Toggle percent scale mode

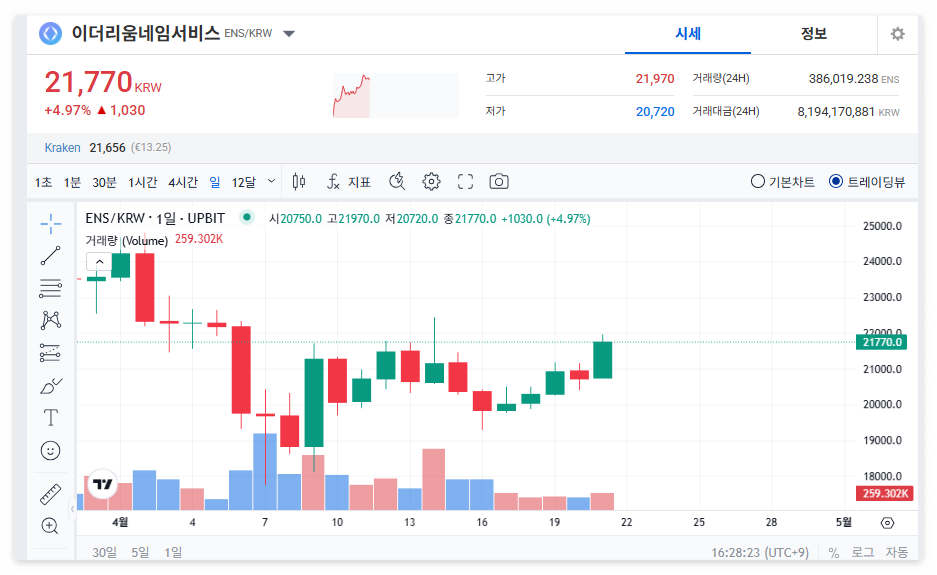pyautogui.click(x=834, y=553)
